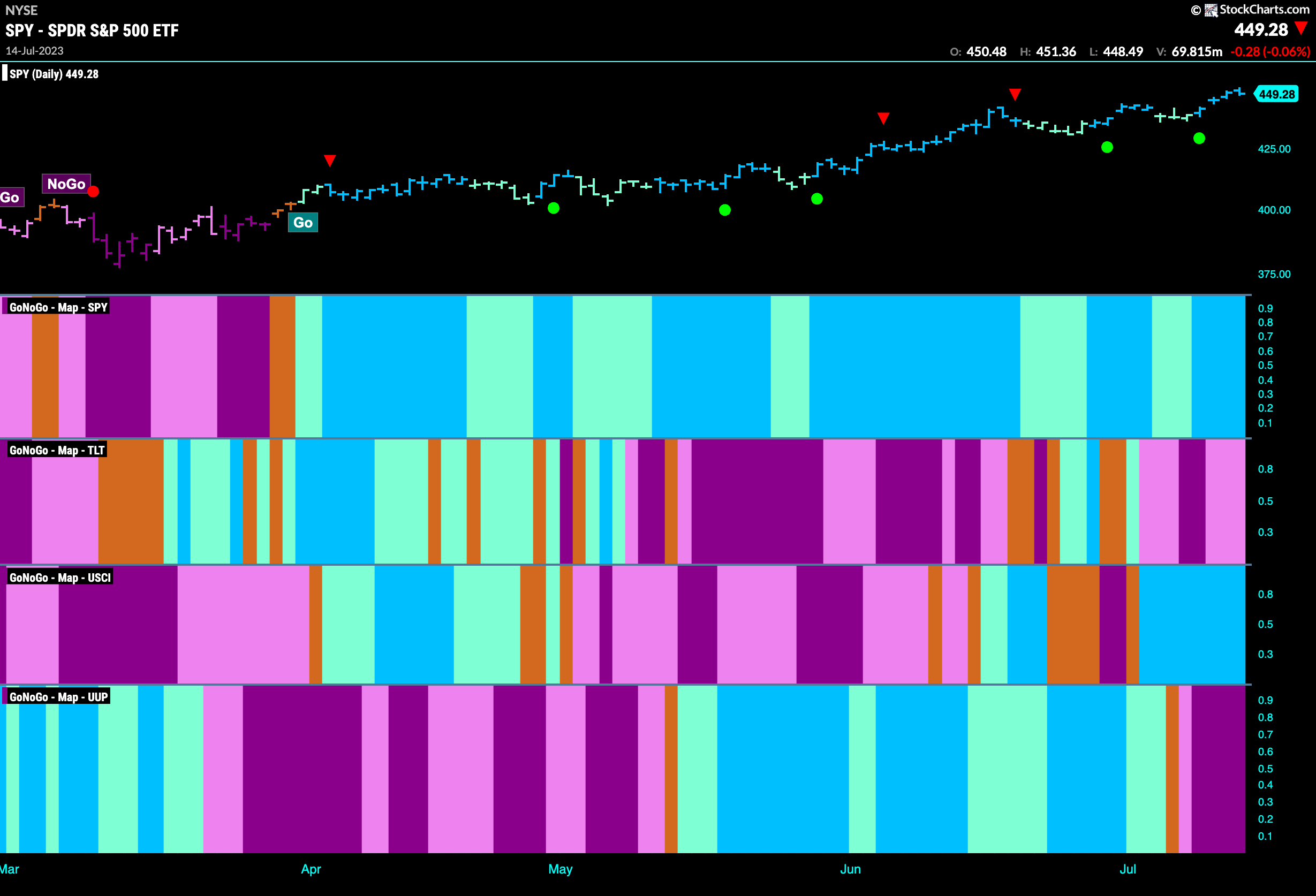Click the red down triangle next to 449.28 header price
Viewport: 1316px width, 896px height.
(x=1302, y=28)
